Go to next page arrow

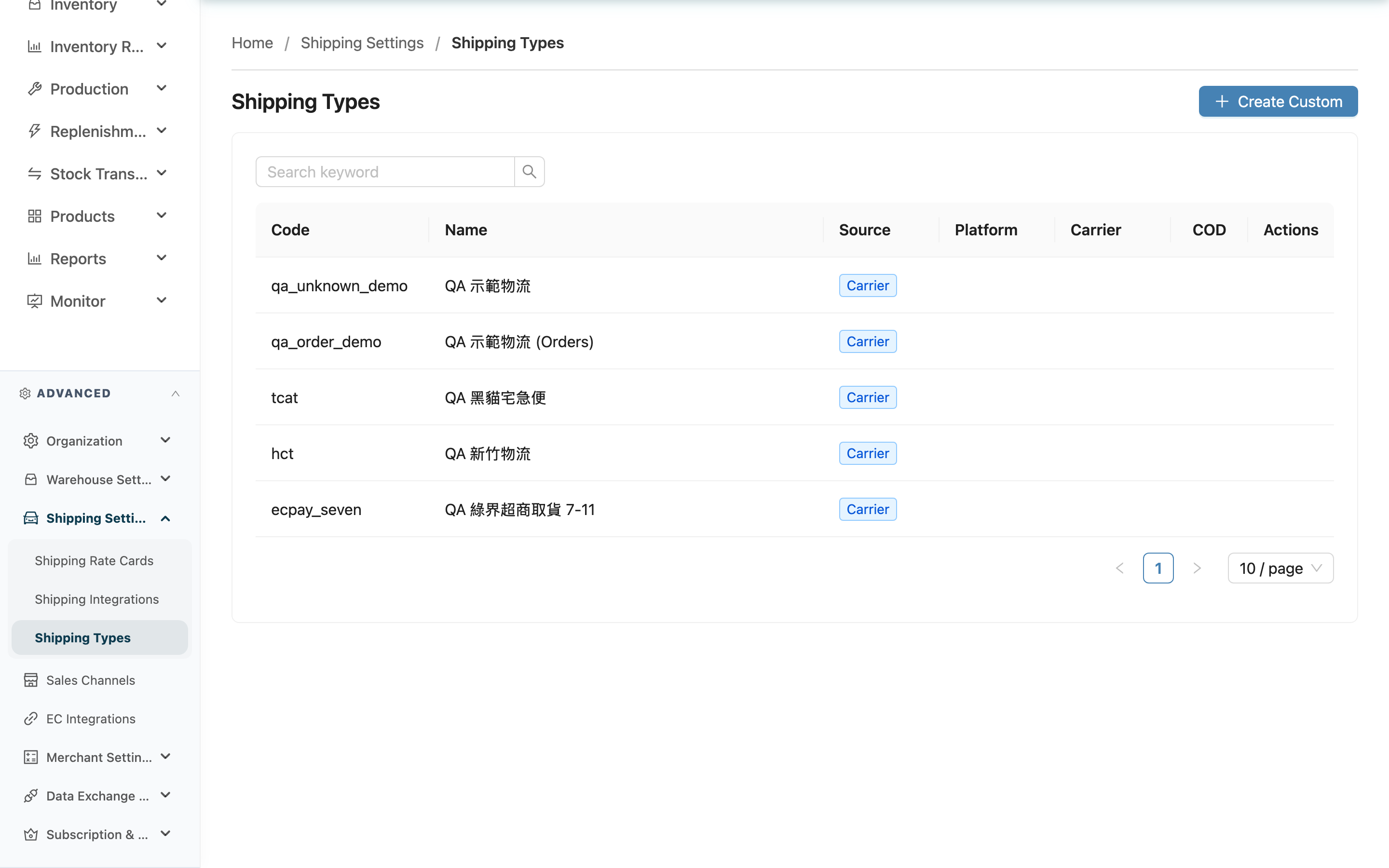tap(1197, 569)
